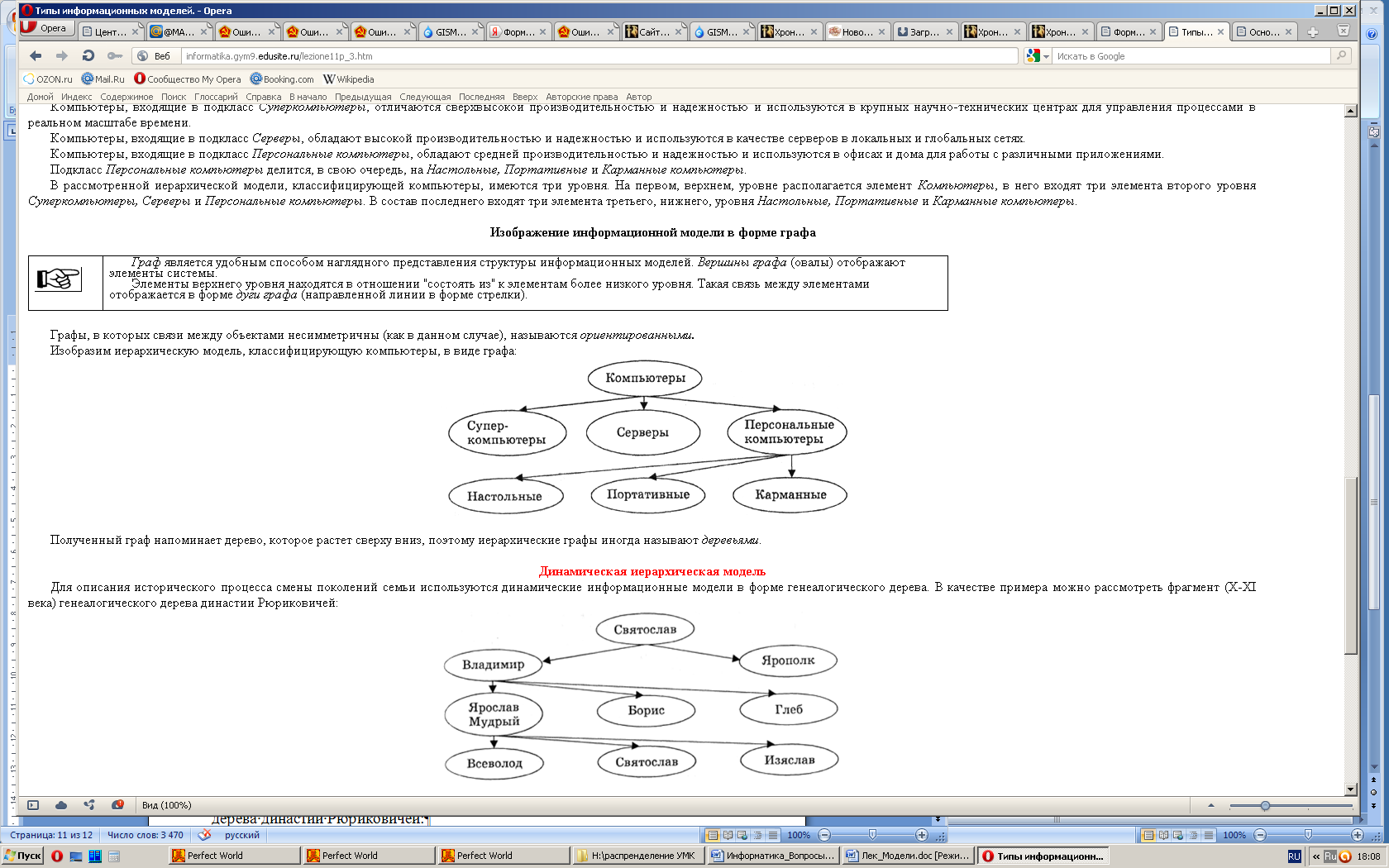
Task: Toggle the Opera panels icon in status bar
Action: tap(33, 805)
